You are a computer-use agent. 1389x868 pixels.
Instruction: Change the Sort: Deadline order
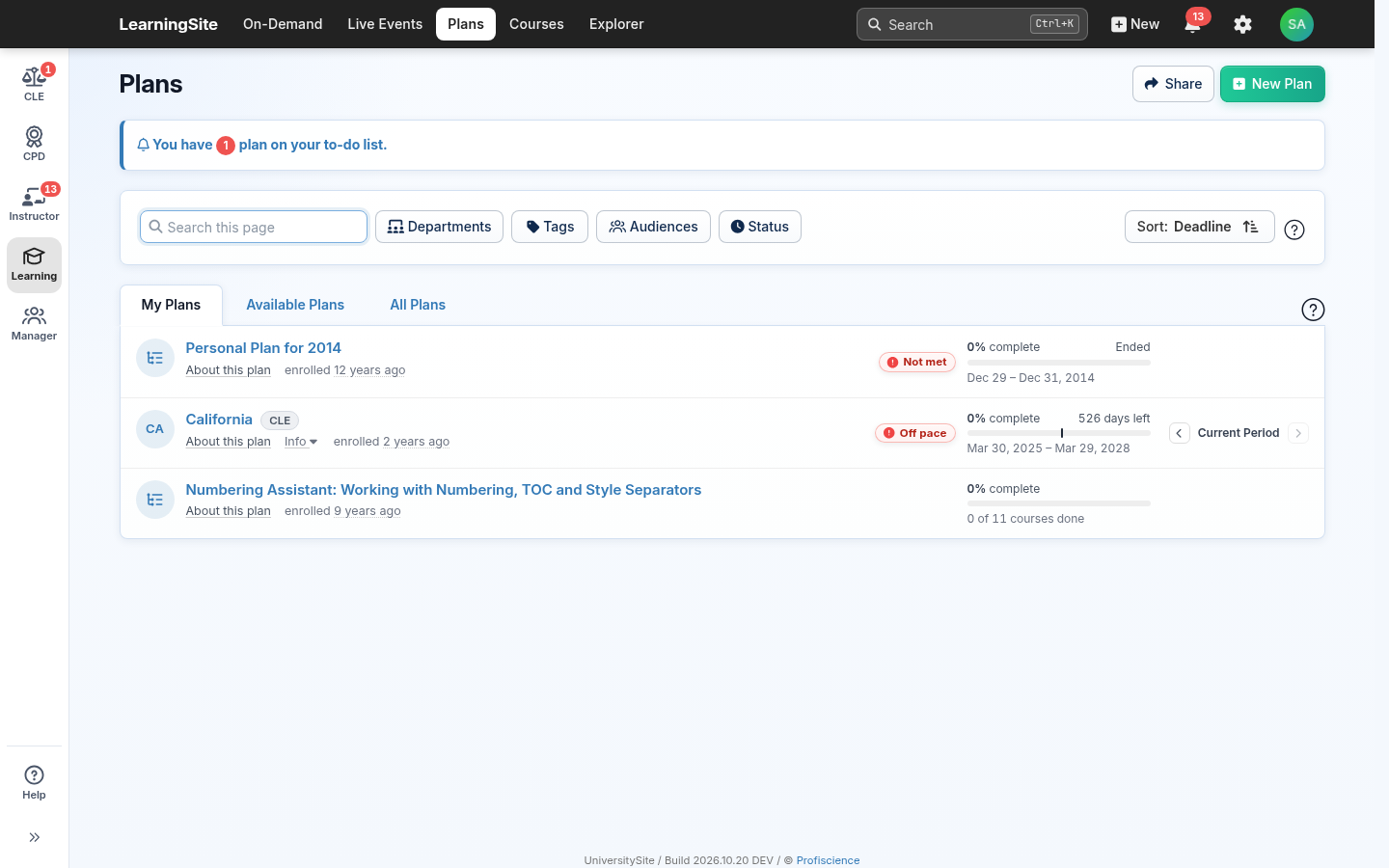point(1199,227)
